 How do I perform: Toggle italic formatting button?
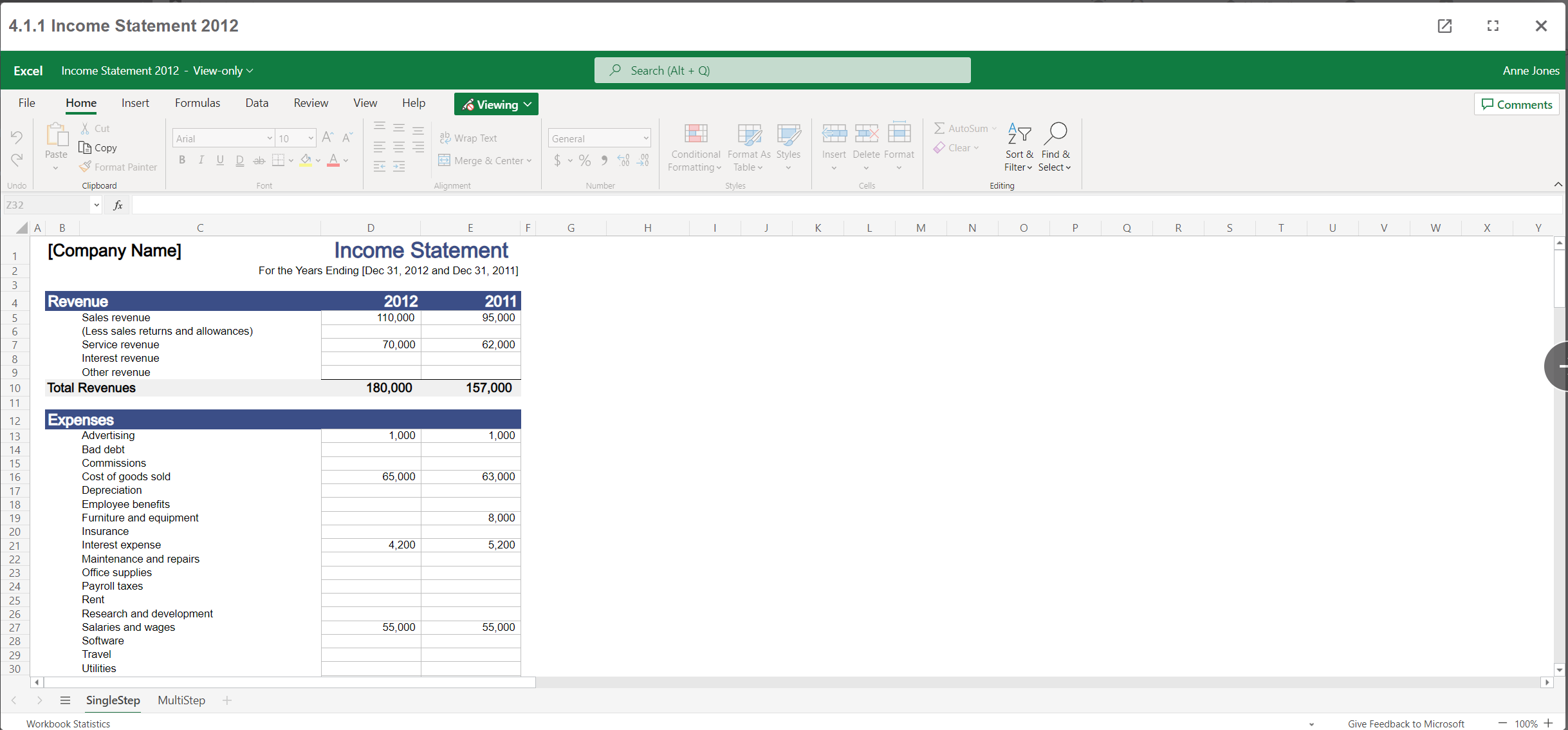coord(201,160)
